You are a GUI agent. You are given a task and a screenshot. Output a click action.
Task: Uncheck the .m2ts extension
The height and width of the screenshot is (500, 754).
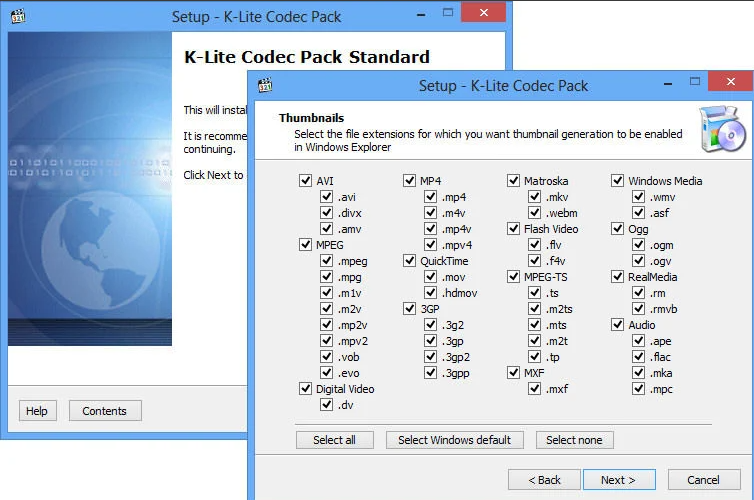535,309
